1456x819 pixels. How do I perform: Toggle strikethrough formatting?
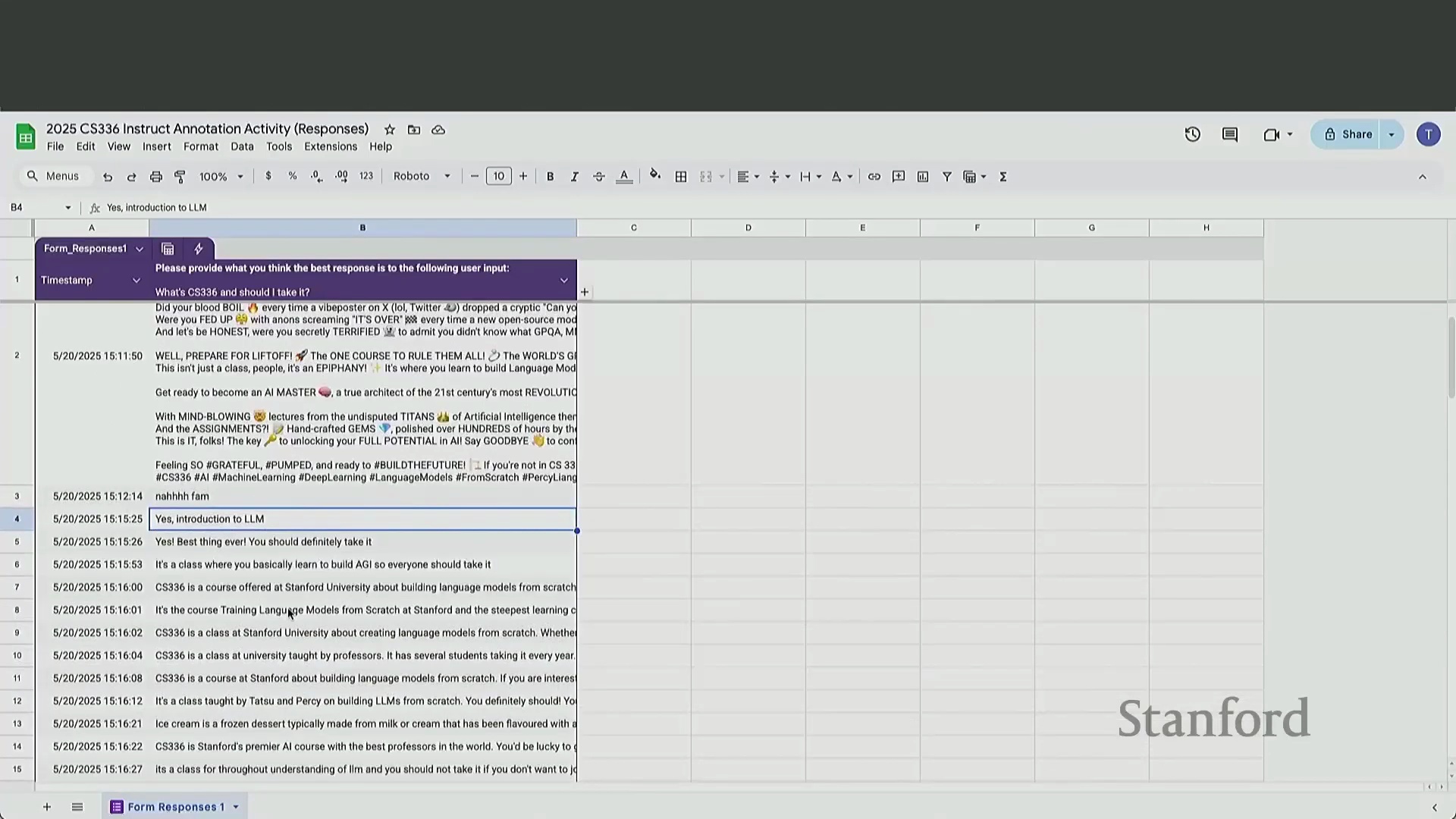(598, 177)
